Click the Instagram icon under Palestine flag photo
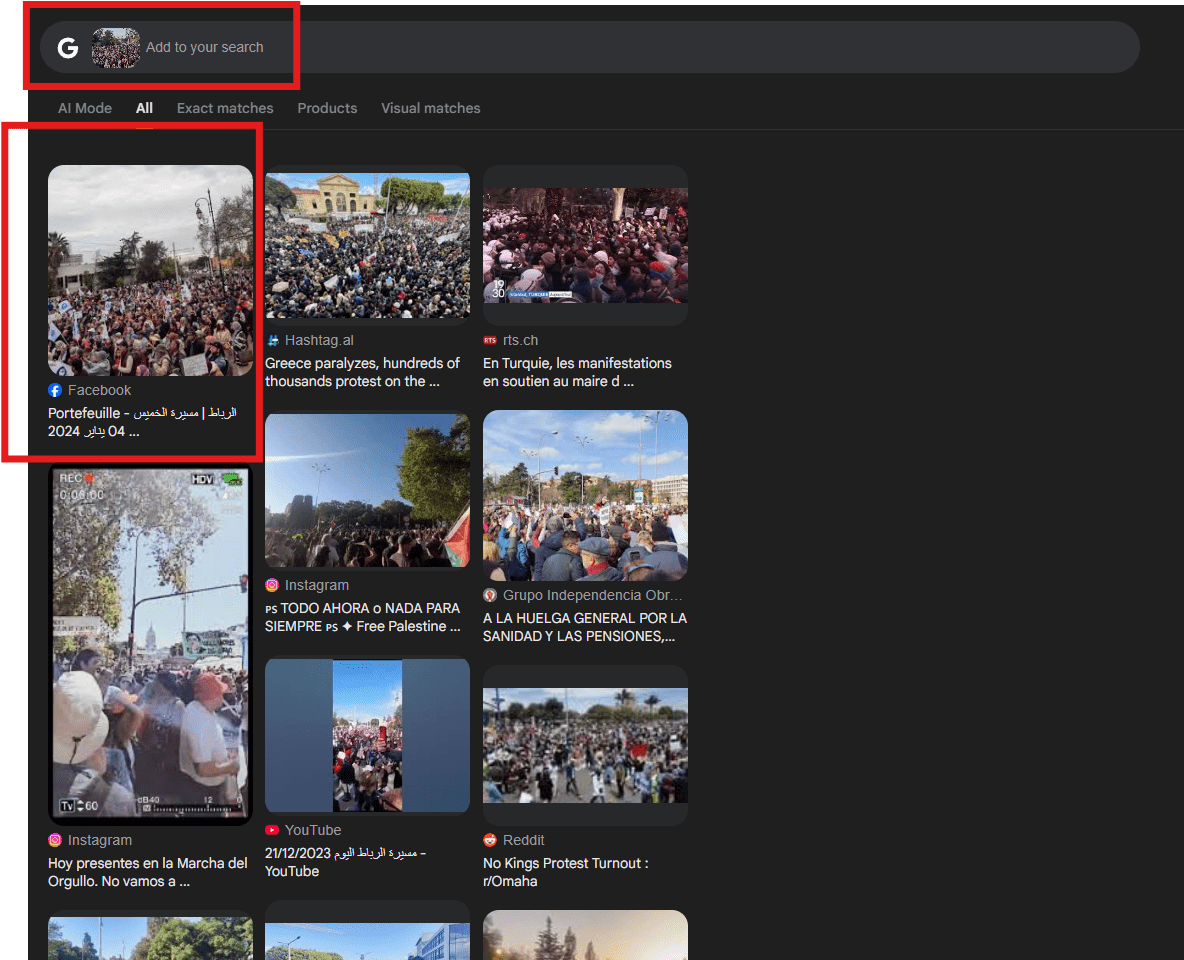 [272, 586]
